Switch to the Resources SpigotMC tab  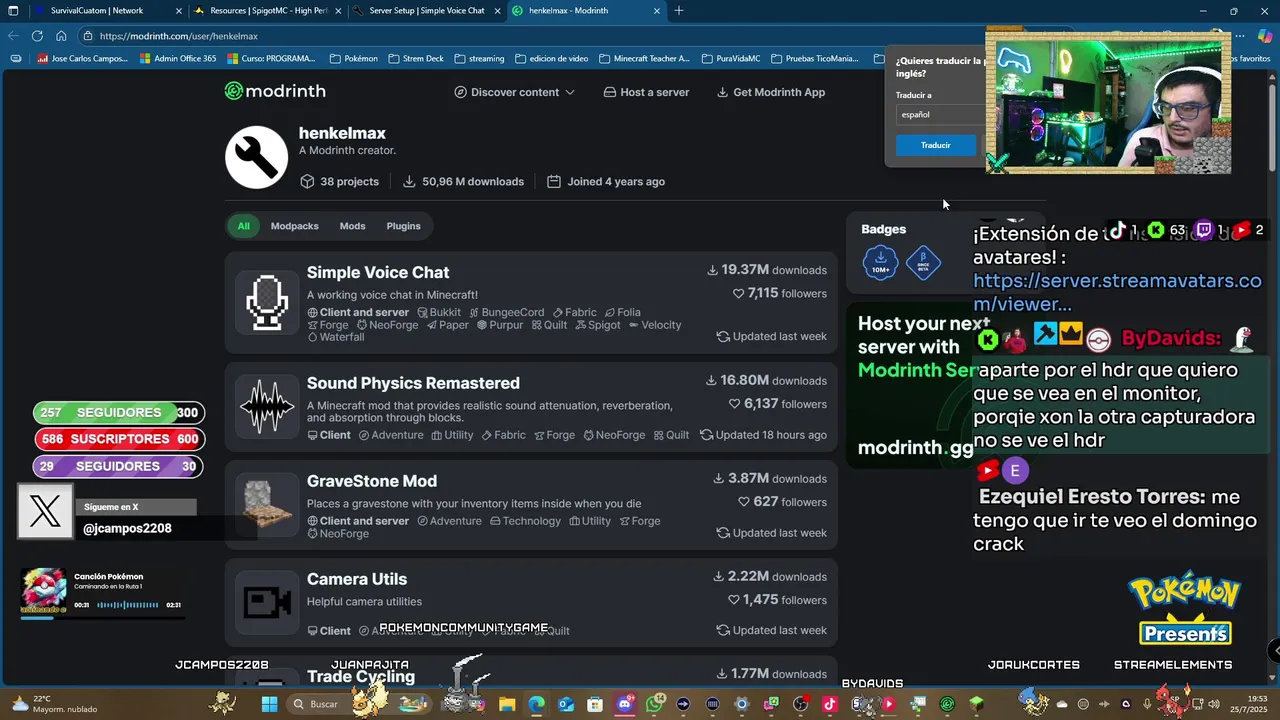pos(266,11)
